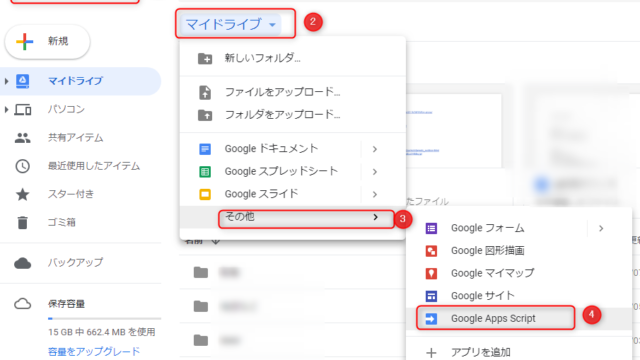Click the storage usage progress bar
640x360 pixels.
[x=104, y=318]
